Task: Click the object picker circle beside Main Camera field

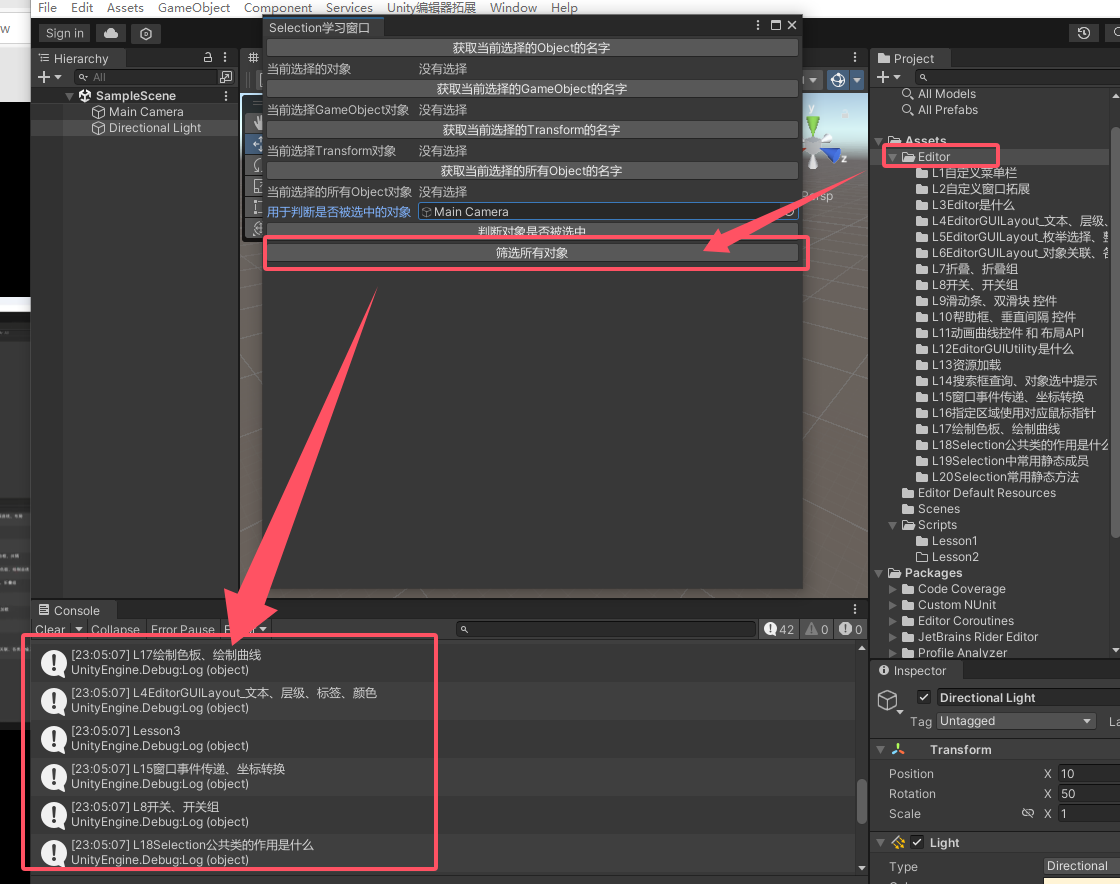Action: (790, 212)
